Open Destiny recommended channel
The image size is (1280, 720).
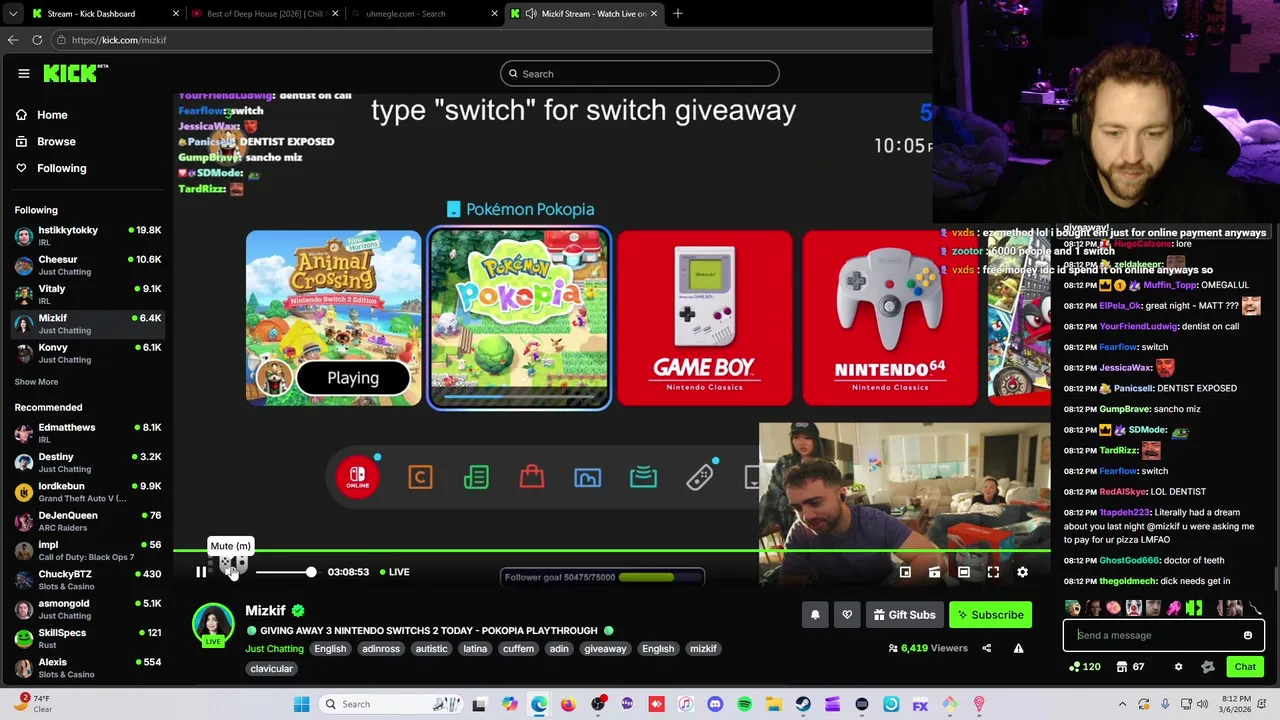pos(87,462)
